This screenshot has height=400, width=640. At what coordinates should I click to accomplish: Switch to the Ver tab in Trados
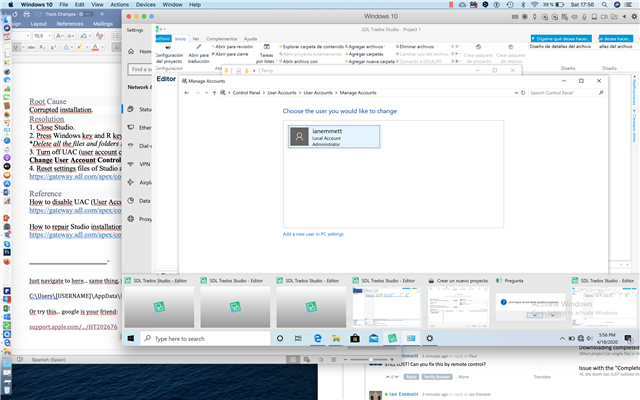(196, 39)
